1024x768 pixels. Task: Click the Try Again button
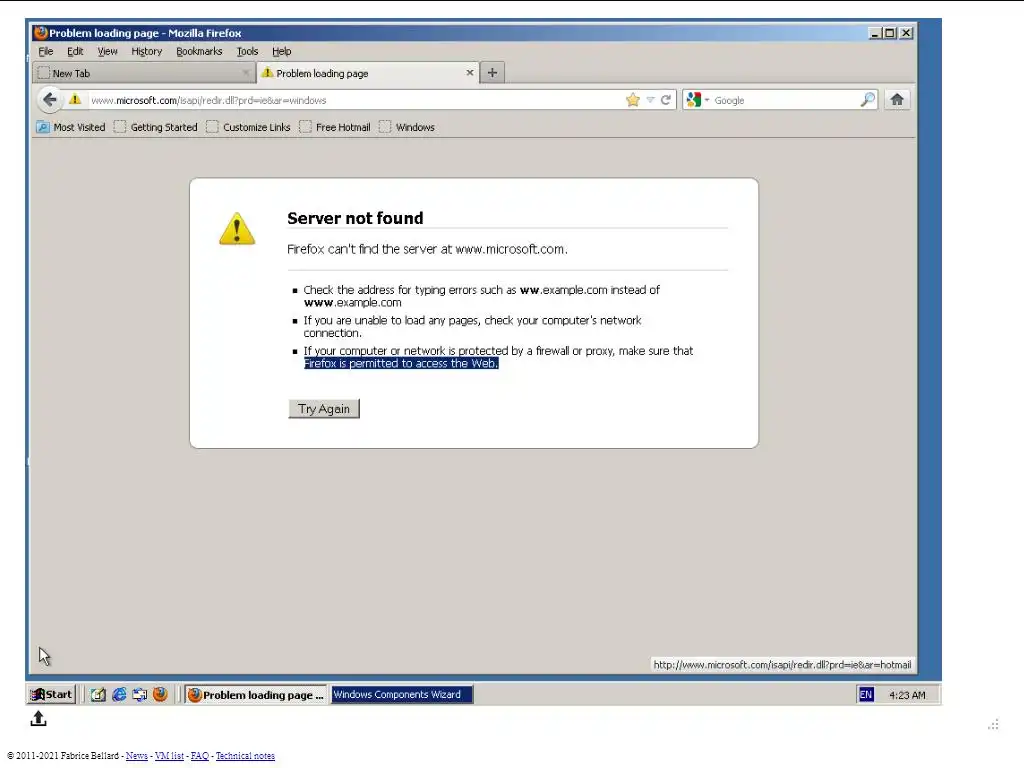pyautogui.click(x=324, y=409)
